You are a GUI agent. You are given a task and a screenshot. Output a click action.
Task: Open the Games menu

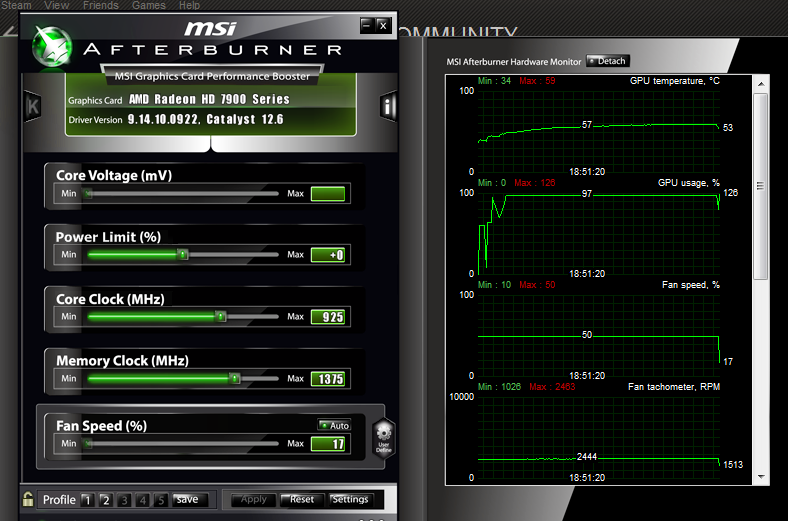149,5
